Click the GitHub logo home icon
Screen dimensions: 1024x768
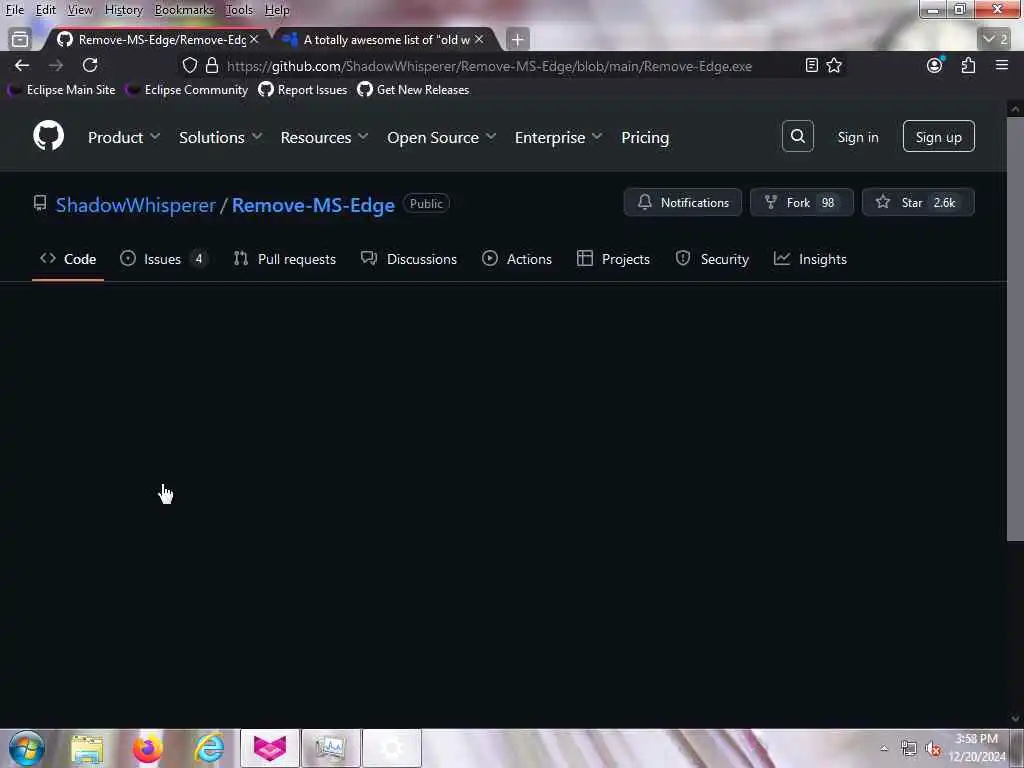pyautogui.click(x=48, y=136)
